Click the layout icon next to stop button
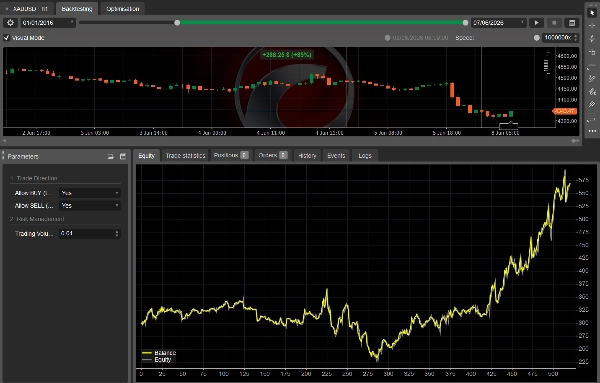The width and height of the screenshot is (600, 383). (x=572, y=23)
